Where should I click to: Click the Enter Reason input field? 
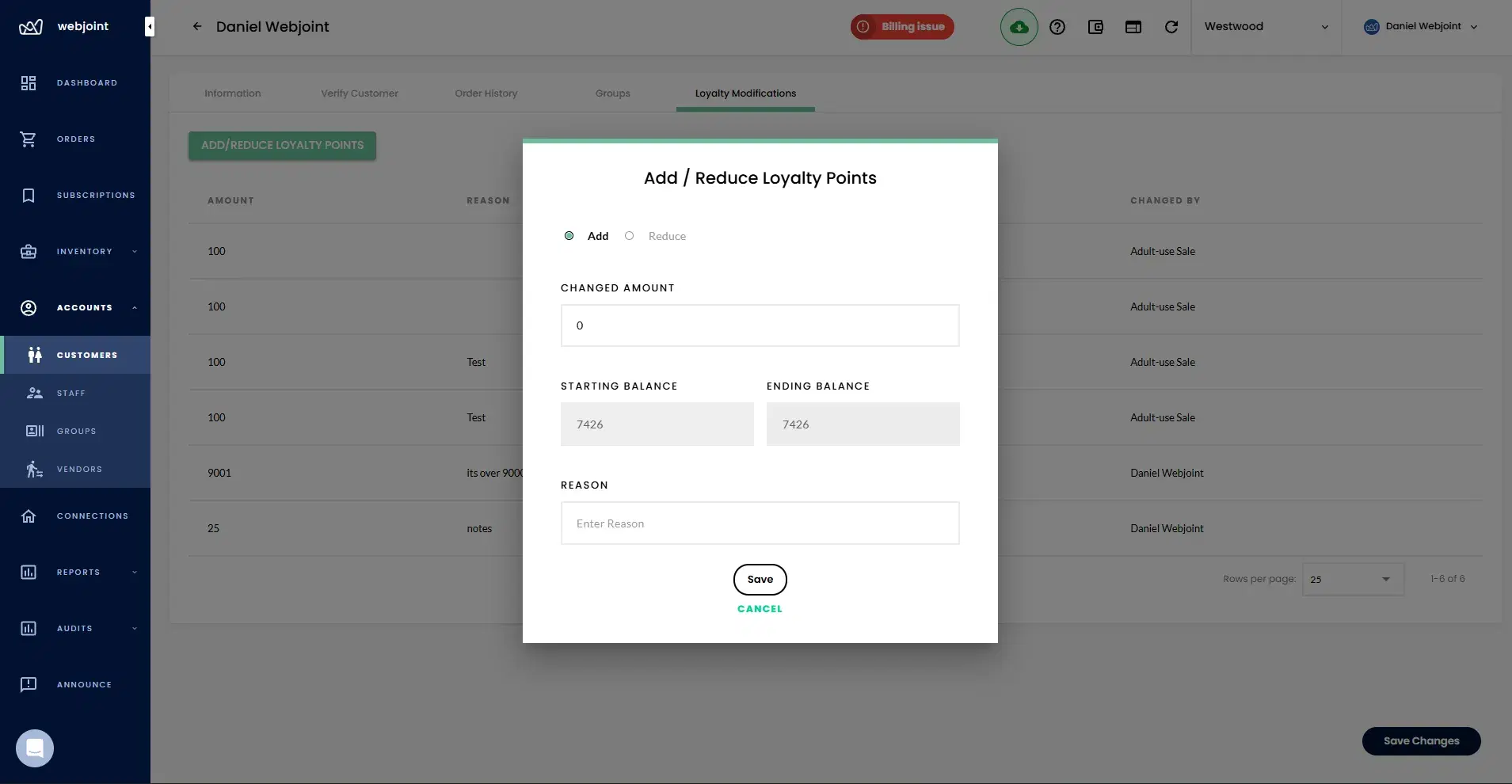tap(760, 523)
